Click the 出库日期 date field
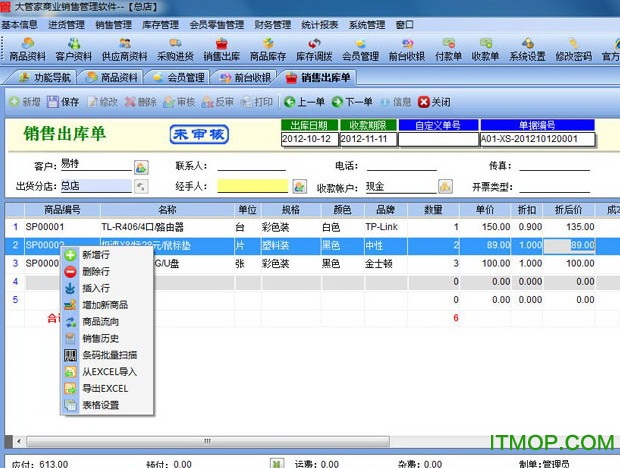 pyautogui.click(x=310, y=139)
